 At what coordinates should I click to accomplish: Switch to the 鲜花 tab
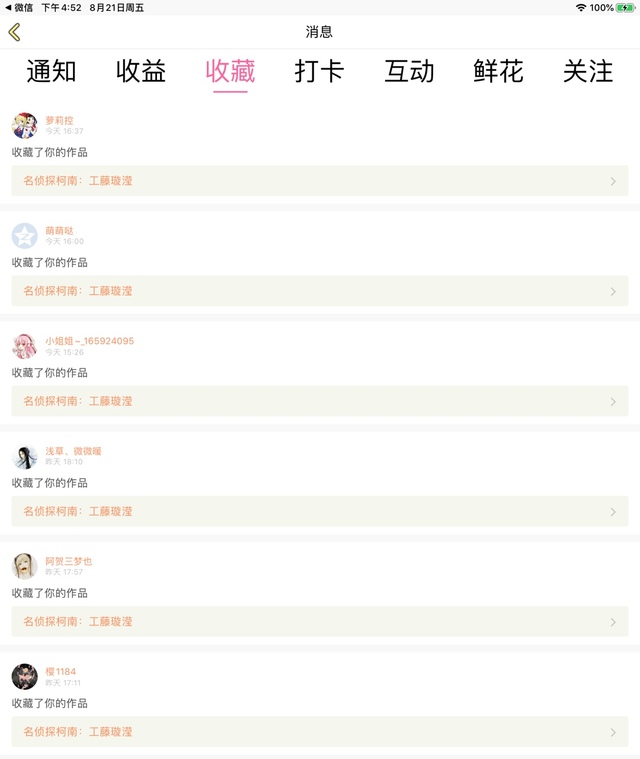[x=498, y=71]
